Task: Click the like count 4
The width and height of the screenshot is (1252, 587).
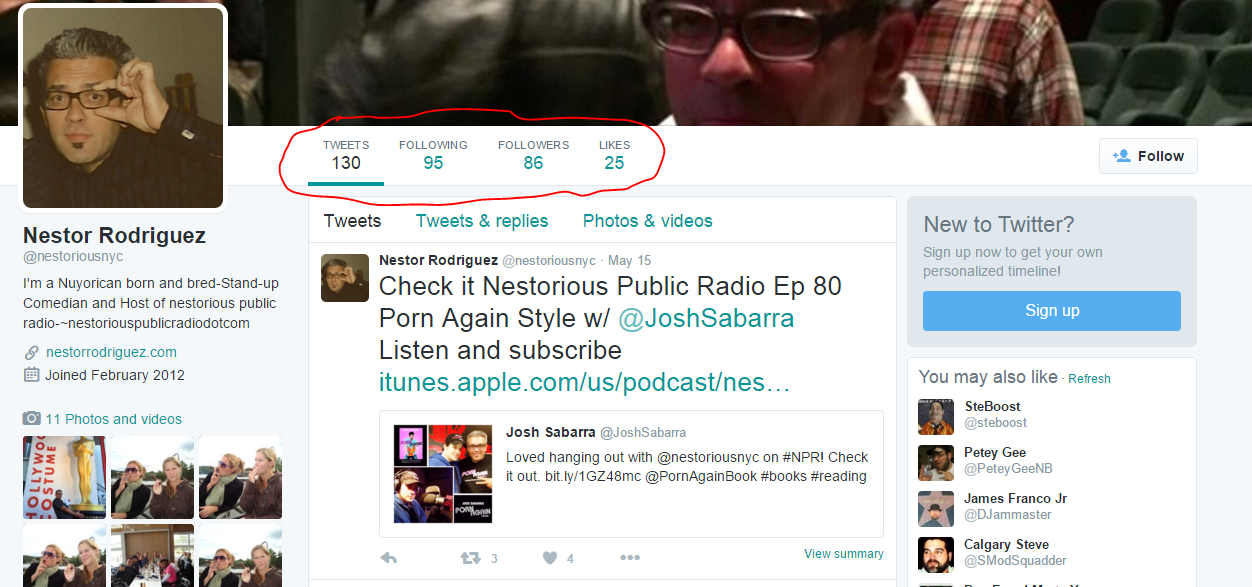Action: pyautogui.click(x=570, y=559)
